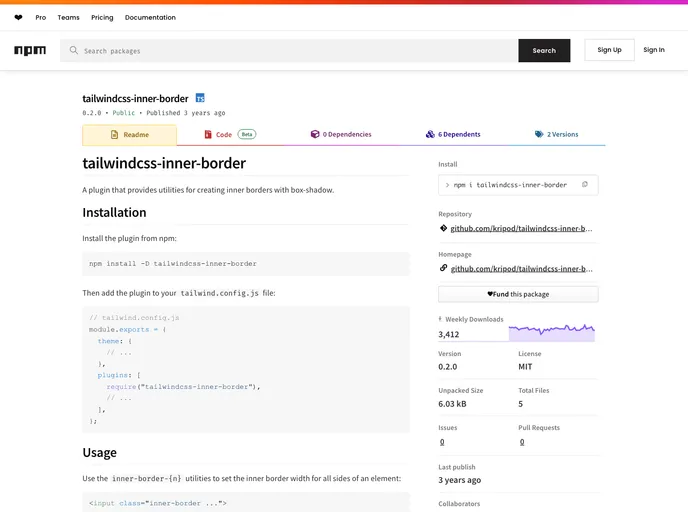Click the Total Files value 5
Viewport: 688px width, 512px height.
(x=520, y=404)
